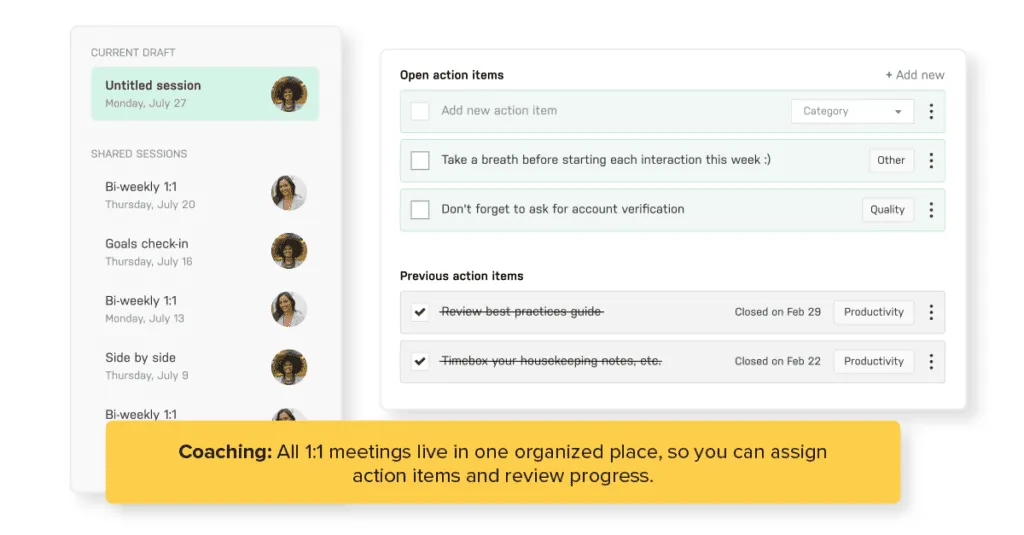This screenshot has height=535, width=1024.
Task: Click the avatar on Untitled session draft
Action: click(x=289, y=94)
